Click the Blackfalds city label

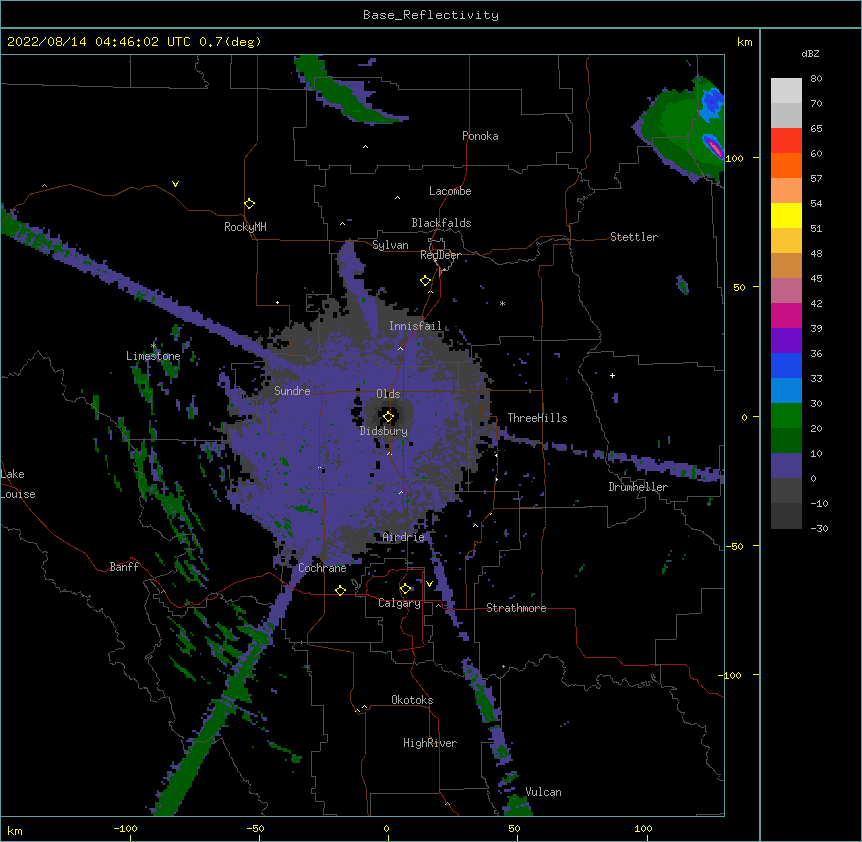coord(441,223)
